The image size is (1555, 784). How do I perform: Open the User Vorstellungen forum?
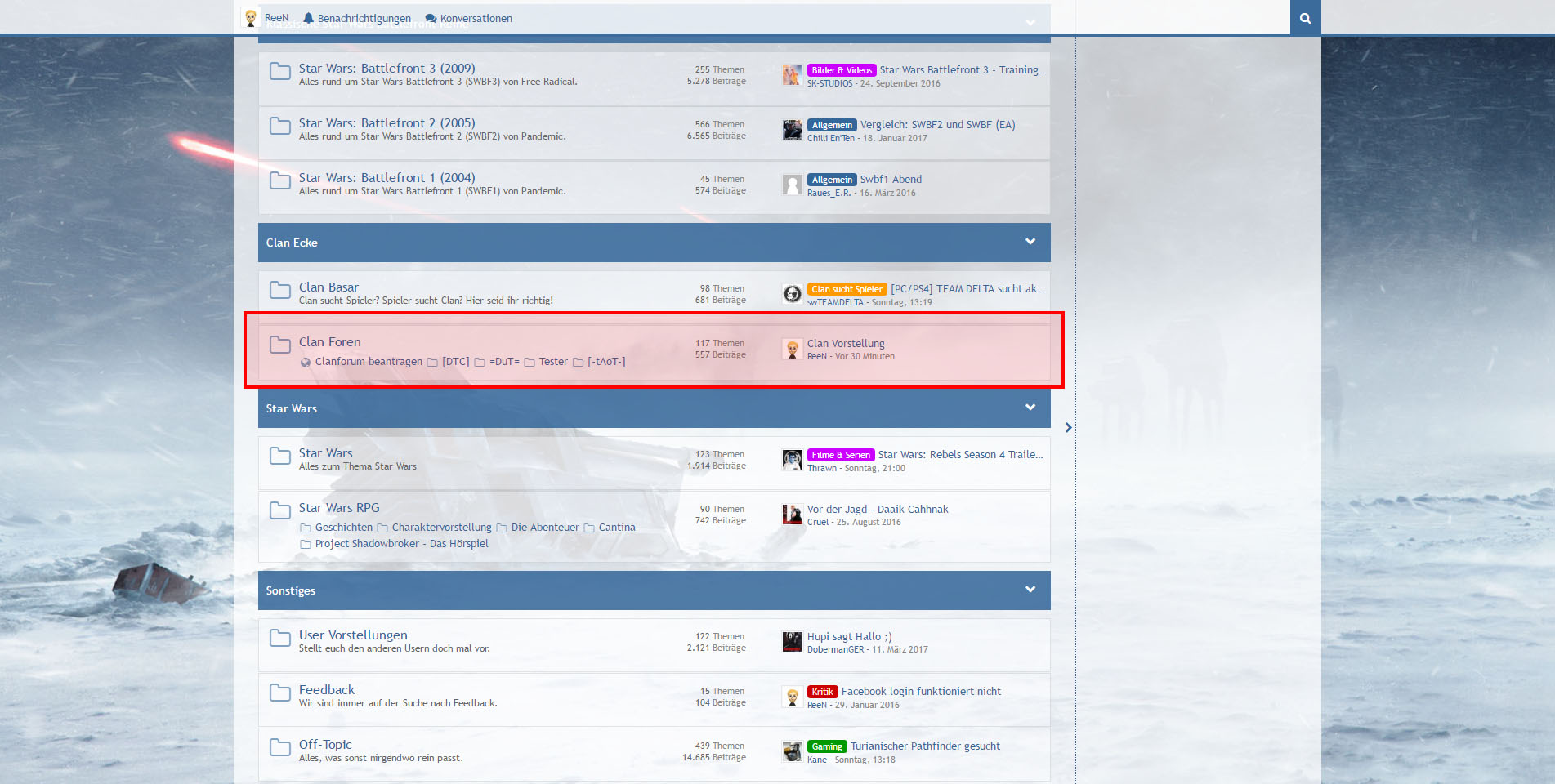tap(353, 635)
